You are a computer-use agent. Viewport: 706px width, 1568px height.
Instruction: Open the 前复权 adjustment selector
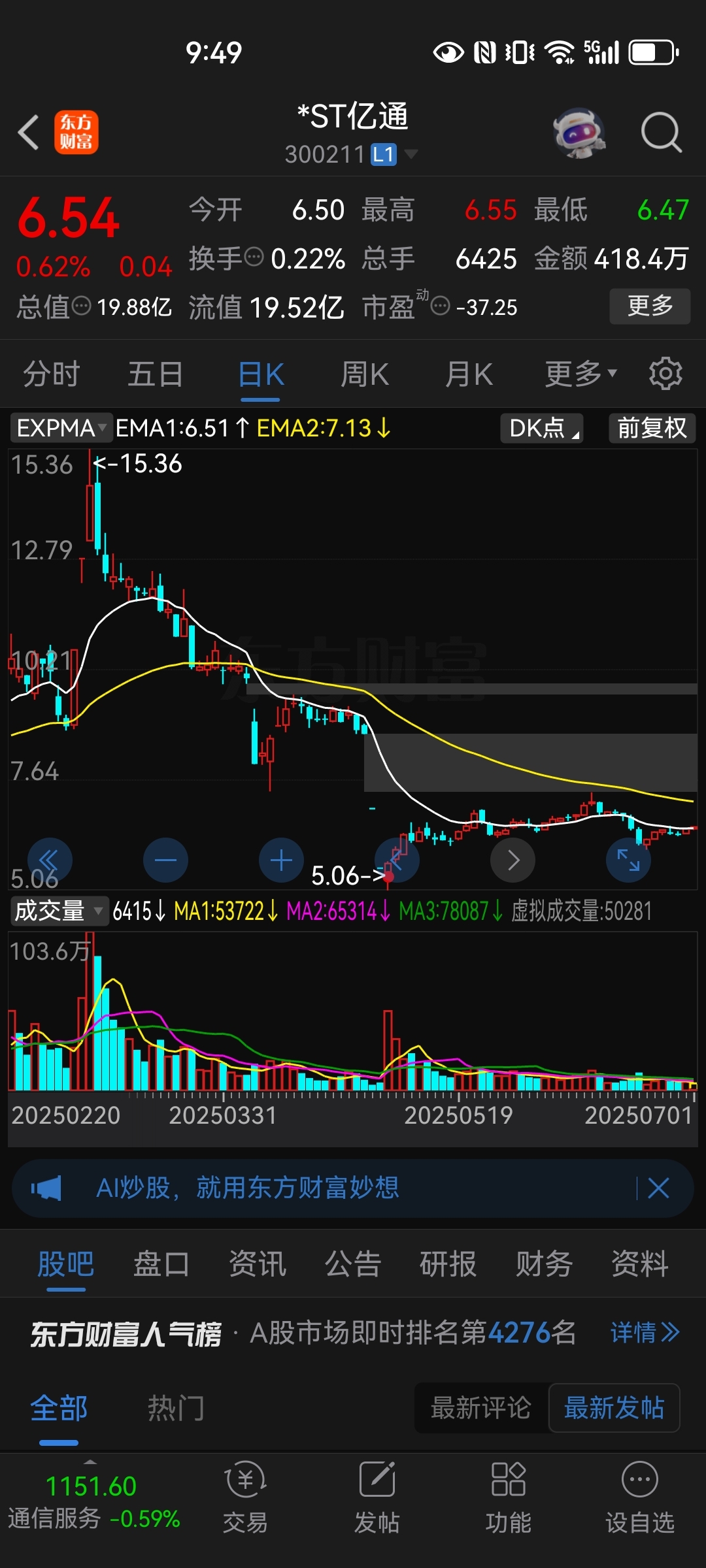[652, 428]
